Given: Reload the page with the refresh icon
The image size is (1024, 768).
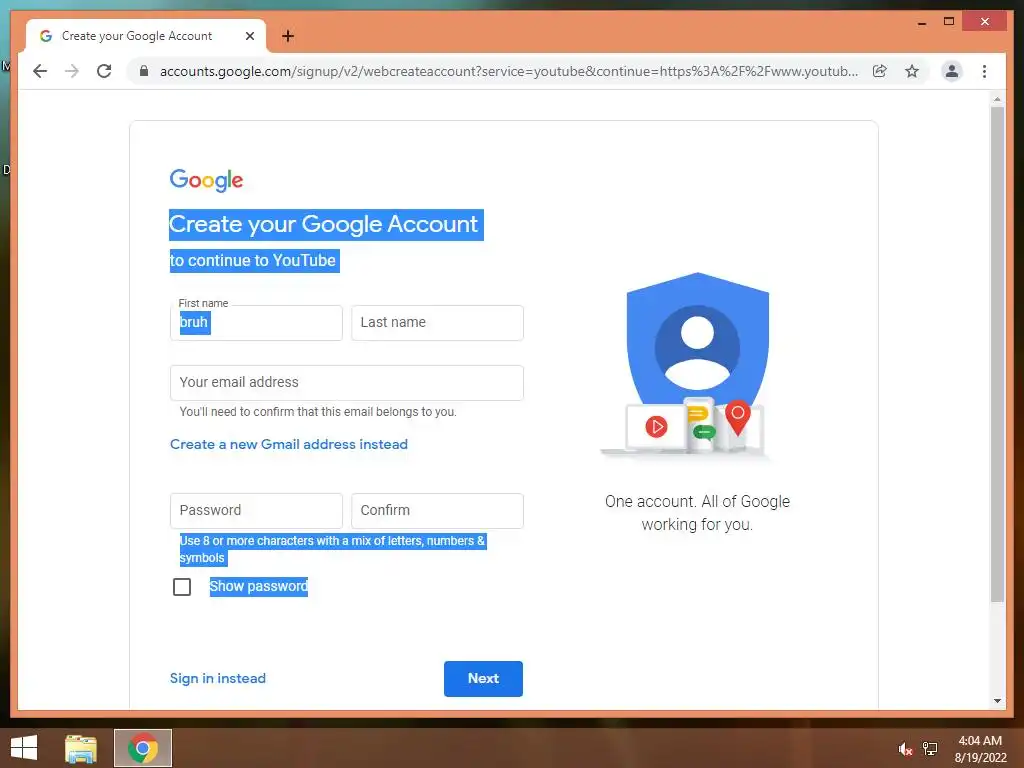Looking at the screenshot, I should pyautogui.click(x=104, y=71).
